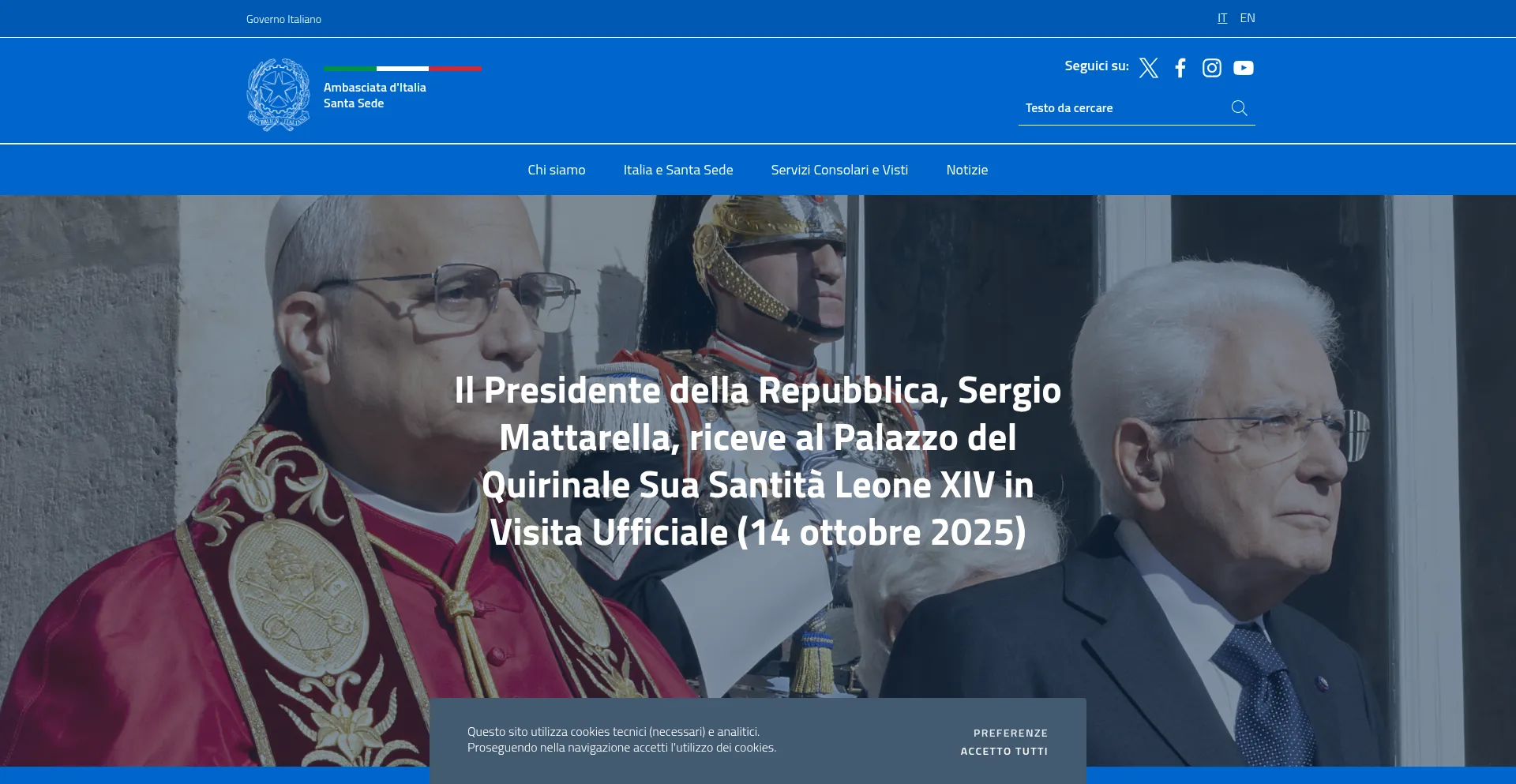Open the Facebook social icon

click(x=1180, y=68)
